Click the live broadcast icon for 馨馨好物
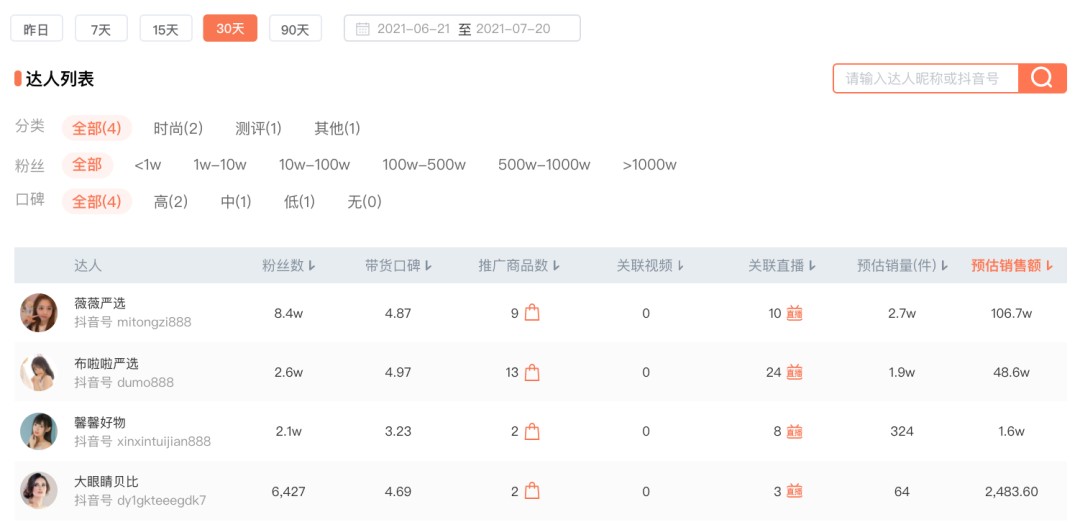Viewport: 1080px width, 522px height. point(794,432)
